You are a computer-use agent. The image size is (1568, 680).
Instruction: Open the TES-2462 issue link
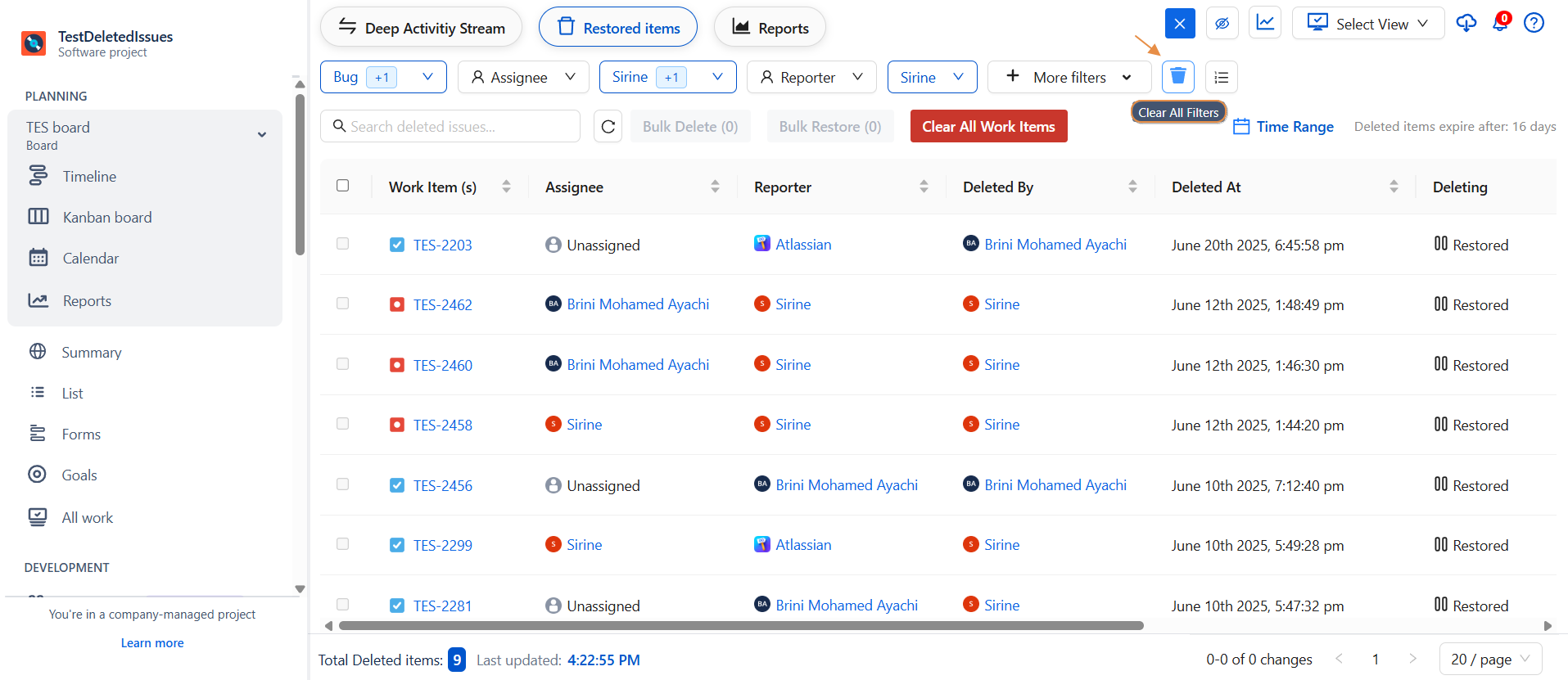tap(442, 305)
